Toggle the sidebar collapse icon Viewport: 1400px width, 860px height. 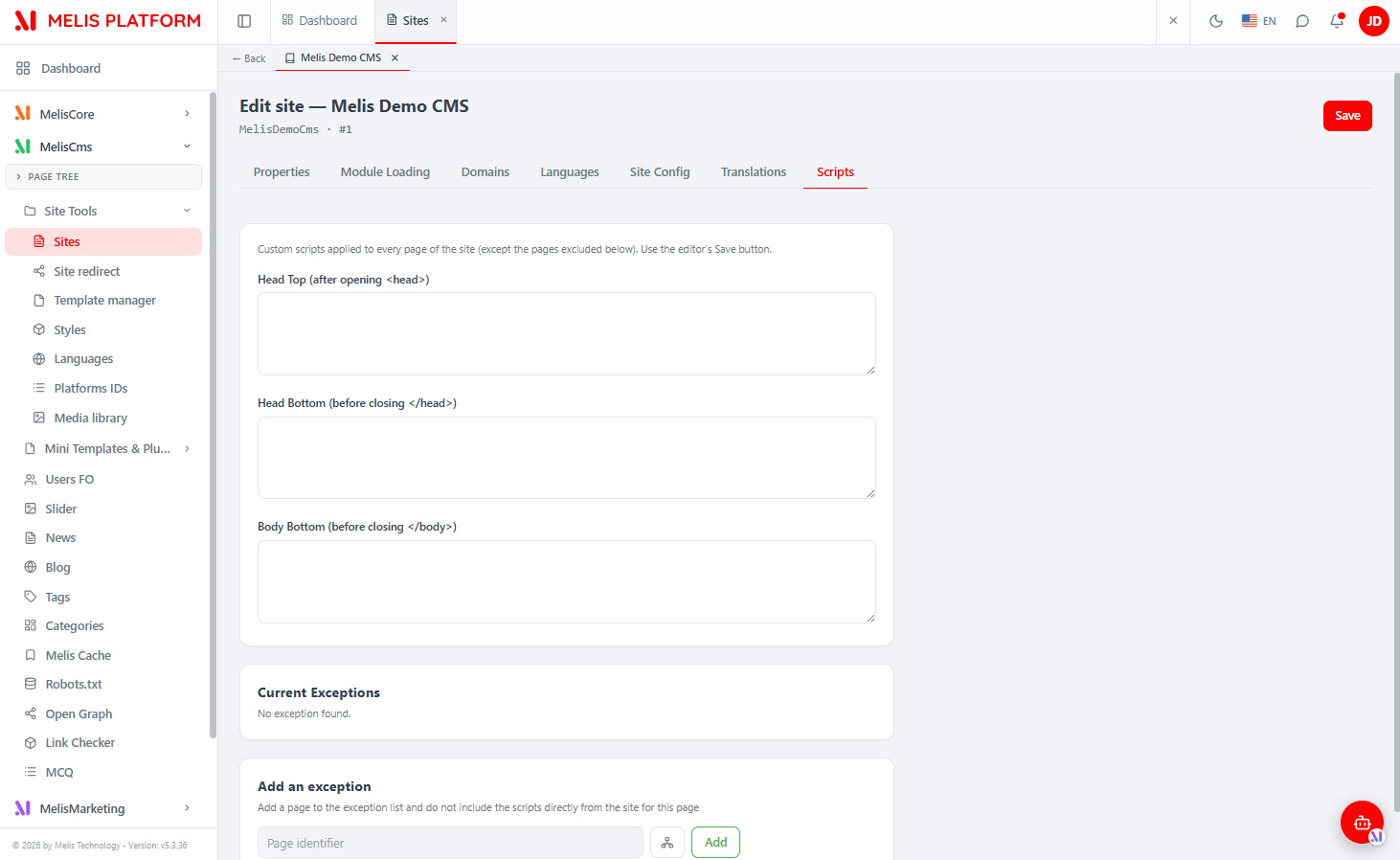pyautogui.click(x=244, y=21)
